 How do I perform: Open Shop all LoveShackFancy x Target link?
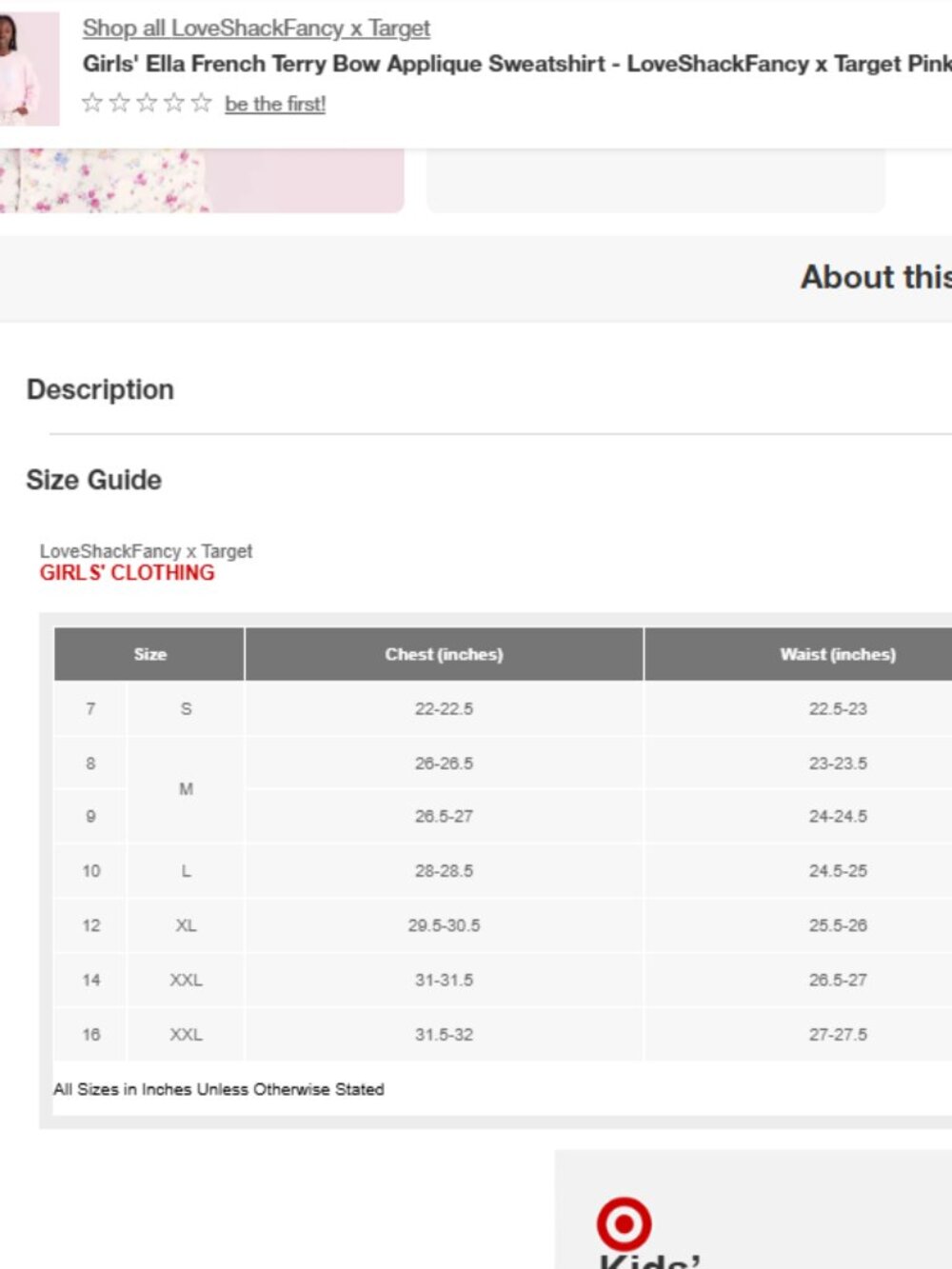pyautogui.click(x=256, y=29)
